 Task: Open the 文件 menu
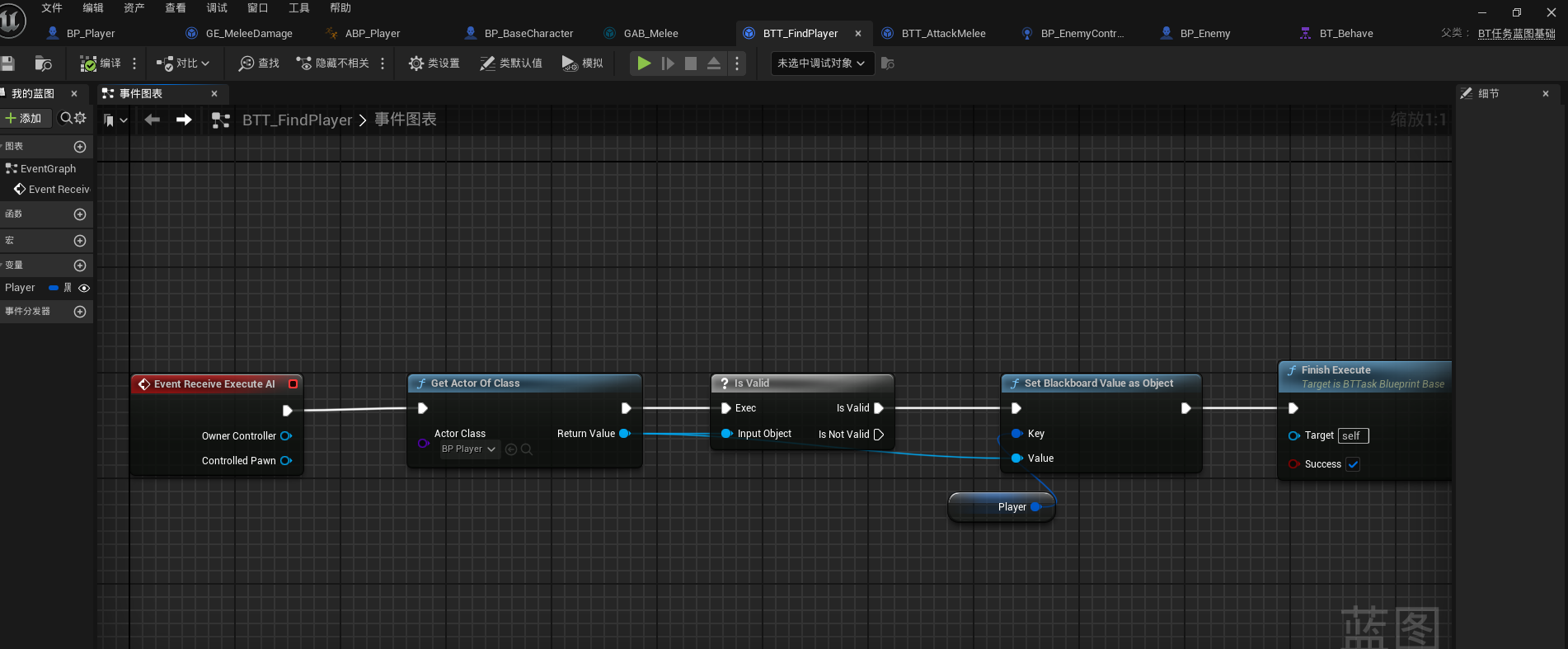click(52, 8)
